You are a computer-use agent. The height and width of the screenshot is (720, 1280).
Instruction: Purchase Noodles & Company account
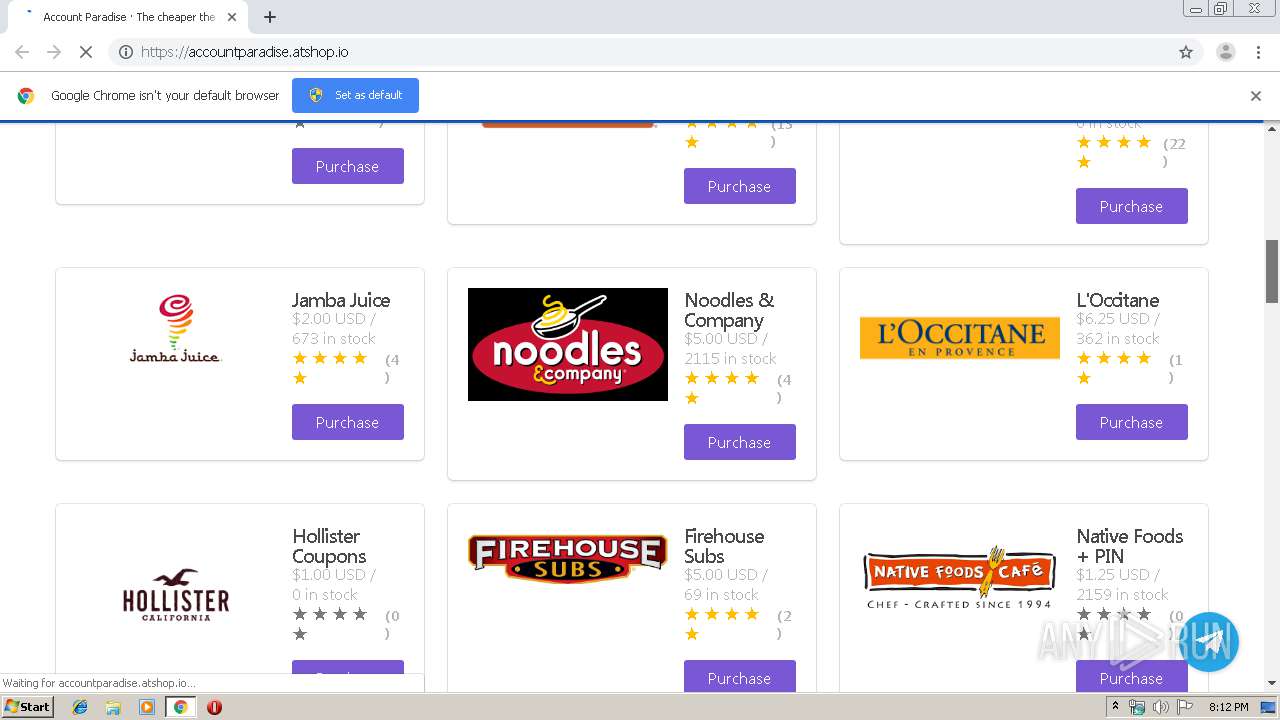coord(740,442)
